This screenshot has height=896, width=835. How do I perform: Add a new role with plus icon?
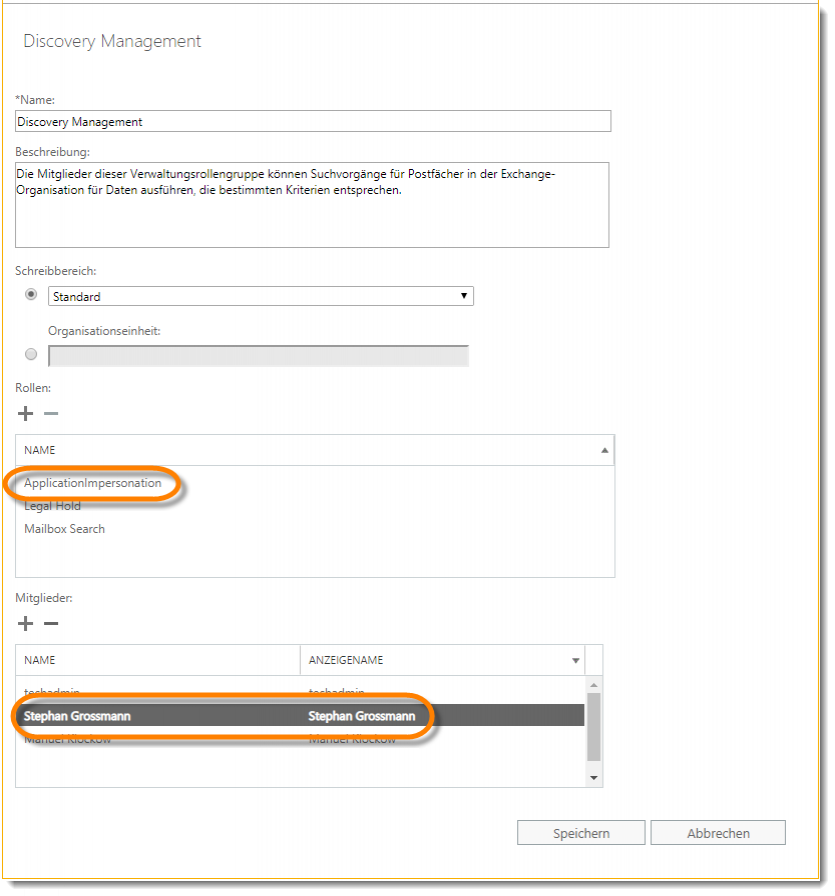26,414
